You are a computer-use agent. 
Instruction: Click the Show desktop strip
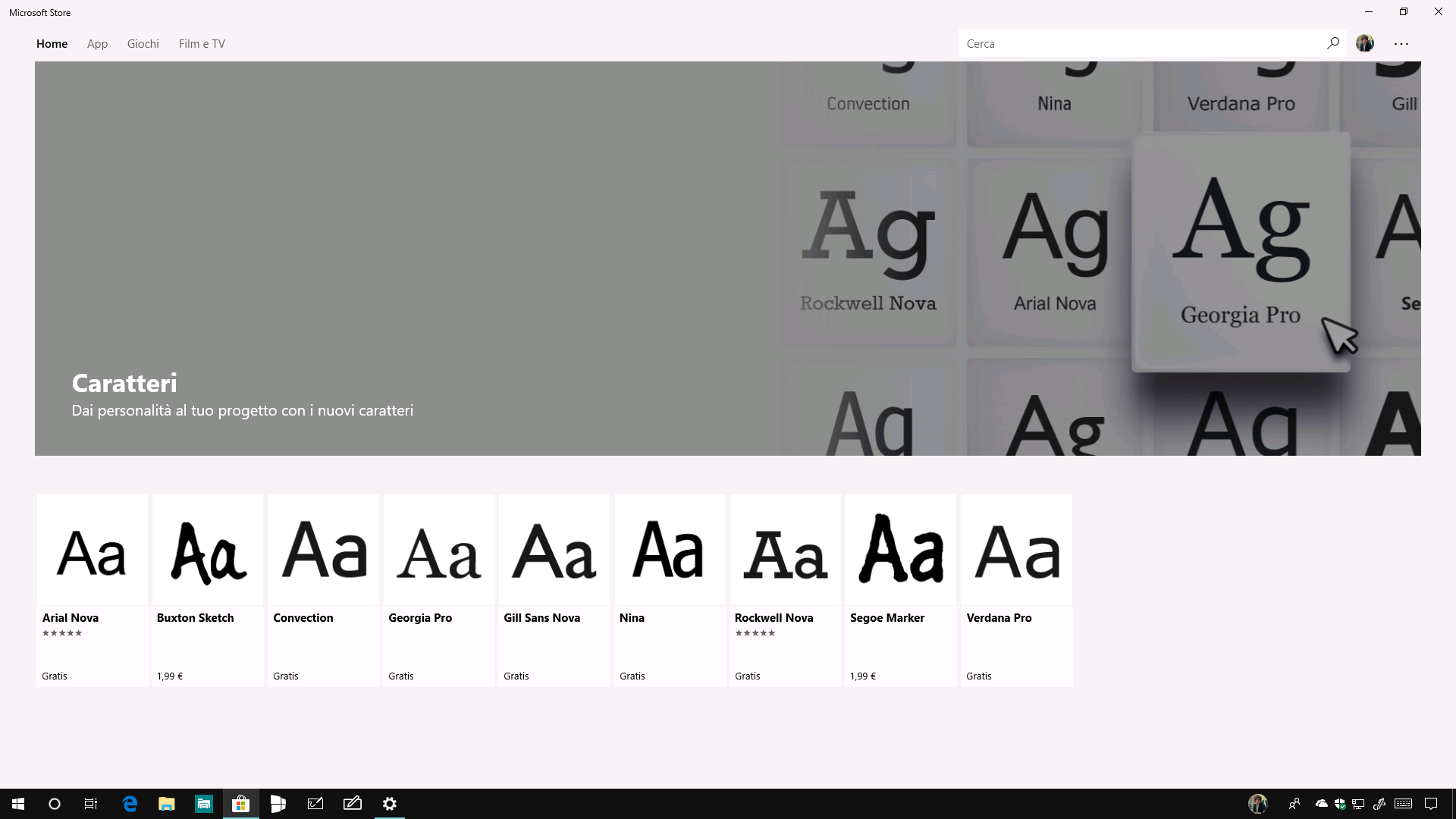pos(1453,804)
